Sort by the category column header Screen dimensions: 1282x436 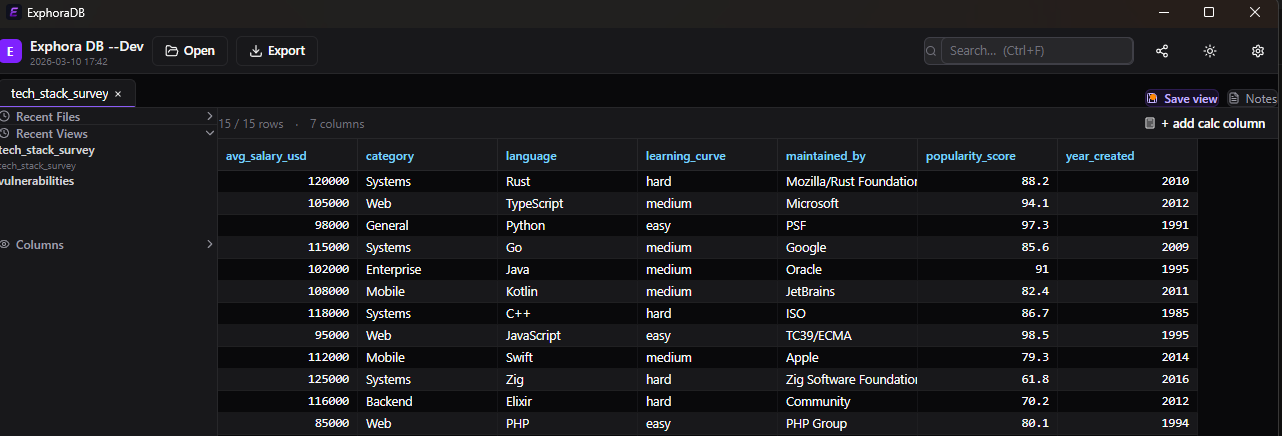click(428, 156)
